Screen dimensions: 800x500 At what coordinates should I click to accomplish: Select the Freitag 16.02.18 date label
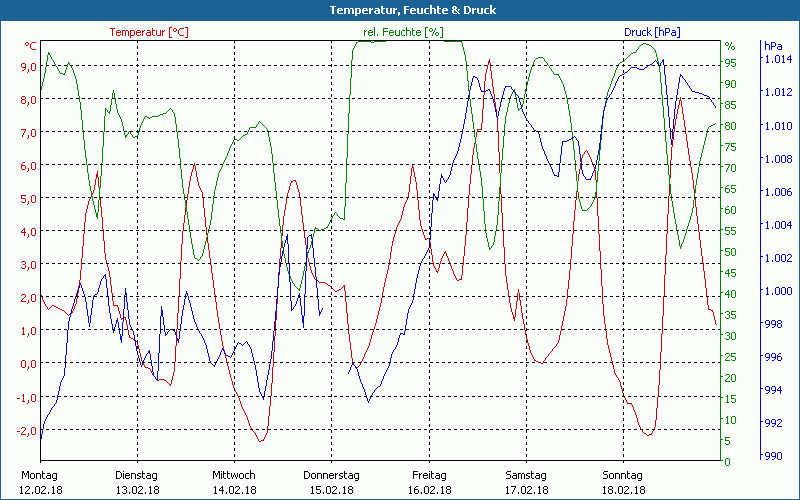(429, 482)
